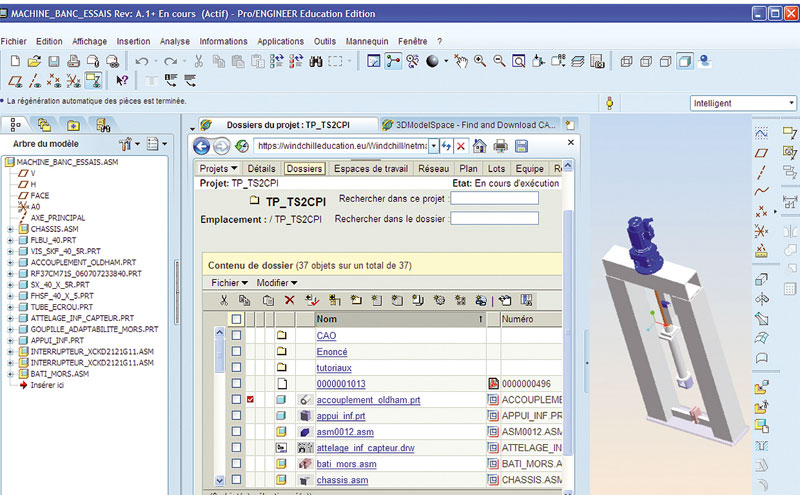Image resolution: width=800 pixels, height=495 pixels.
Task: Click the Rechercher dans le dossier field
Action: tap(494, 218)
